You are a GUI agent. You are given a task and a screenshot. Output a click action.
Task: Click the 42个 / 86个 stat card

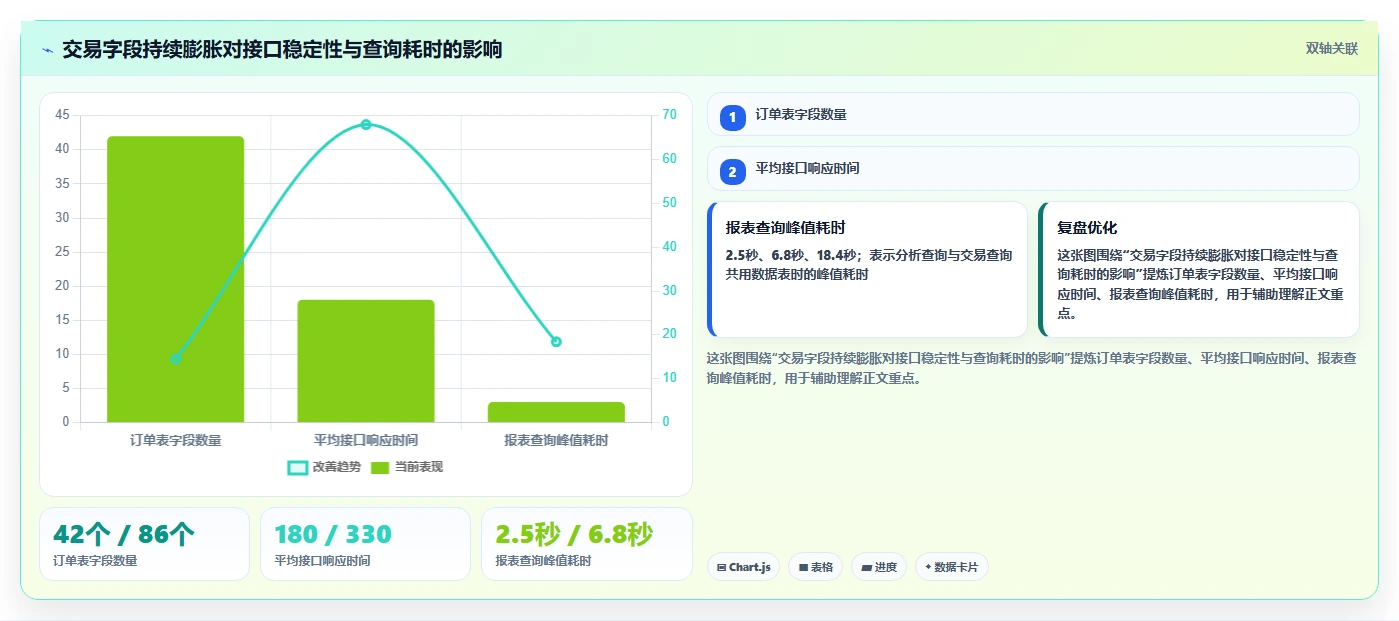(x=144, y=544)
